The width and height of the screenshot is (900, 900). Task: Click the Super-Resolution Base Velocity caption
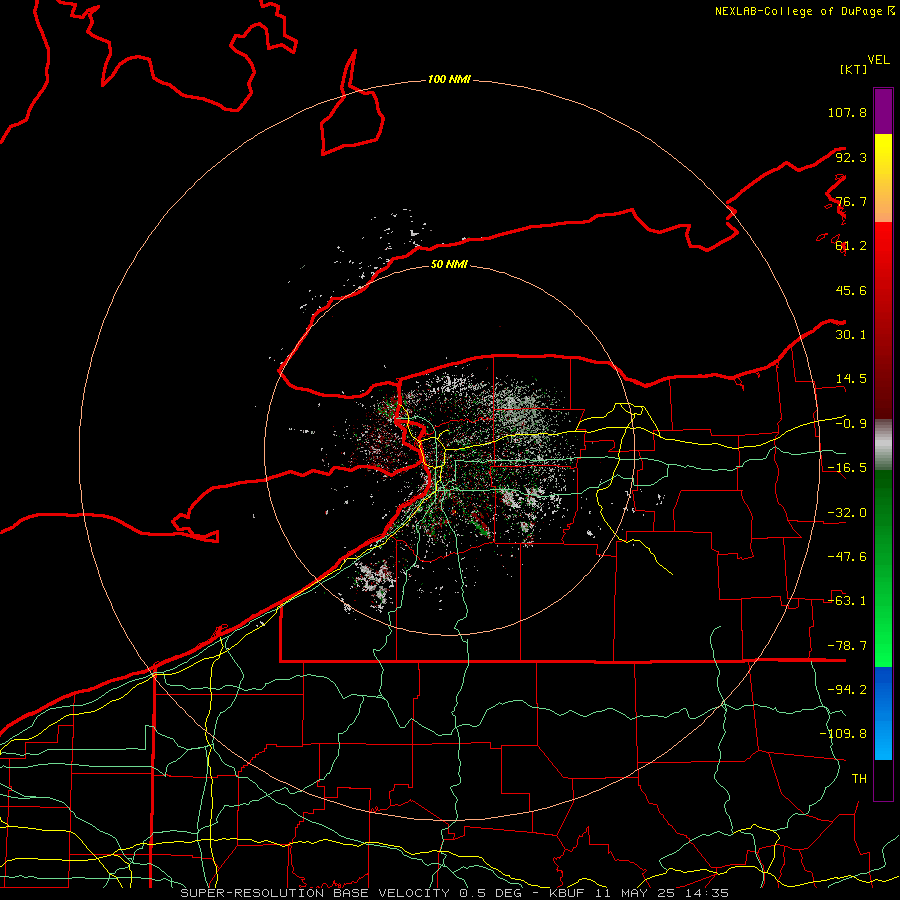click(455, 893)
